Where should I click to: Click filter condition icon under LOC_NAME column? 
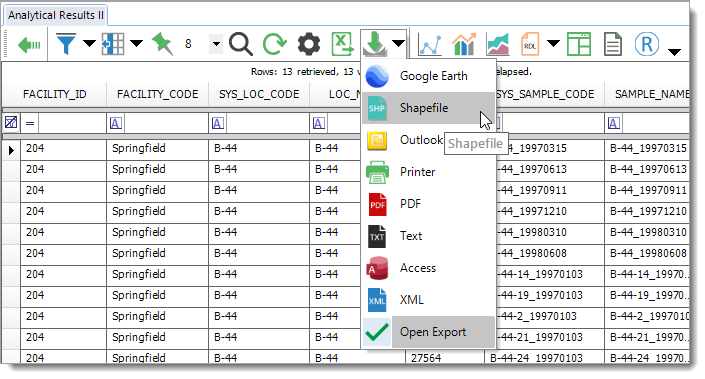click(319, 123)
